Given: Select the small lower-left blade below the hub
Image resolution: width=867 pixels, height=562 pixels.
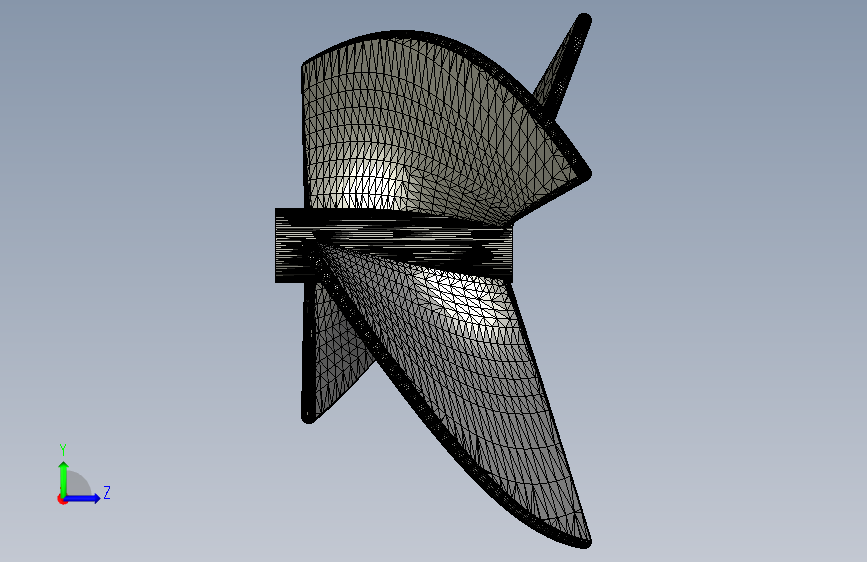Looking at the screenshot, I should pos(331,354).
